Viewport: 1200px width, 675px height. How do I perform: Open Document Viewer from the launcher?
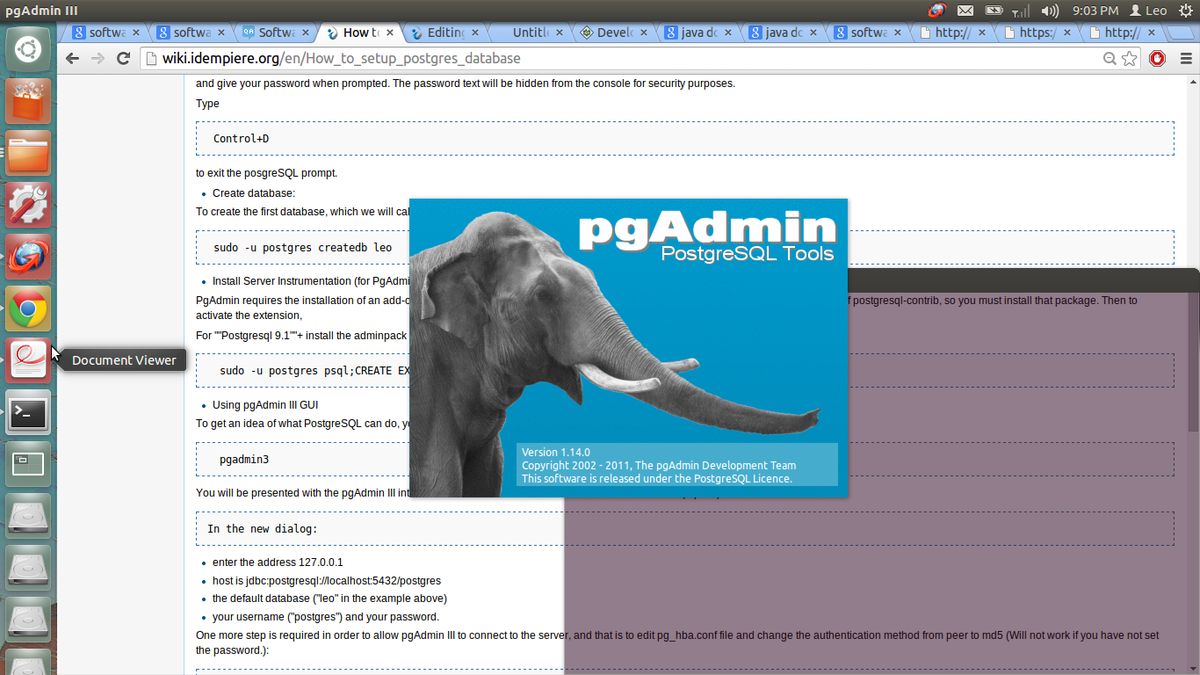pyautogui.click(x=28, y=360)
